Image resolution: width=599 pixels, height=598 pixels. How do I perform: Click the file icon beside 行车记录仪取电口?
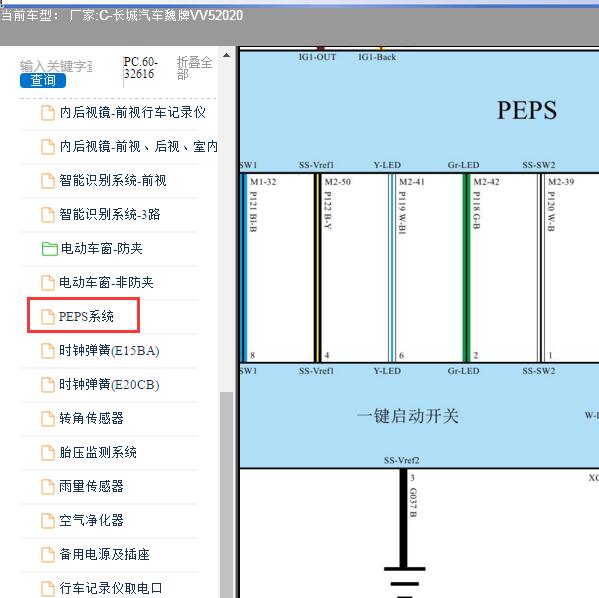tap(48, 588)
